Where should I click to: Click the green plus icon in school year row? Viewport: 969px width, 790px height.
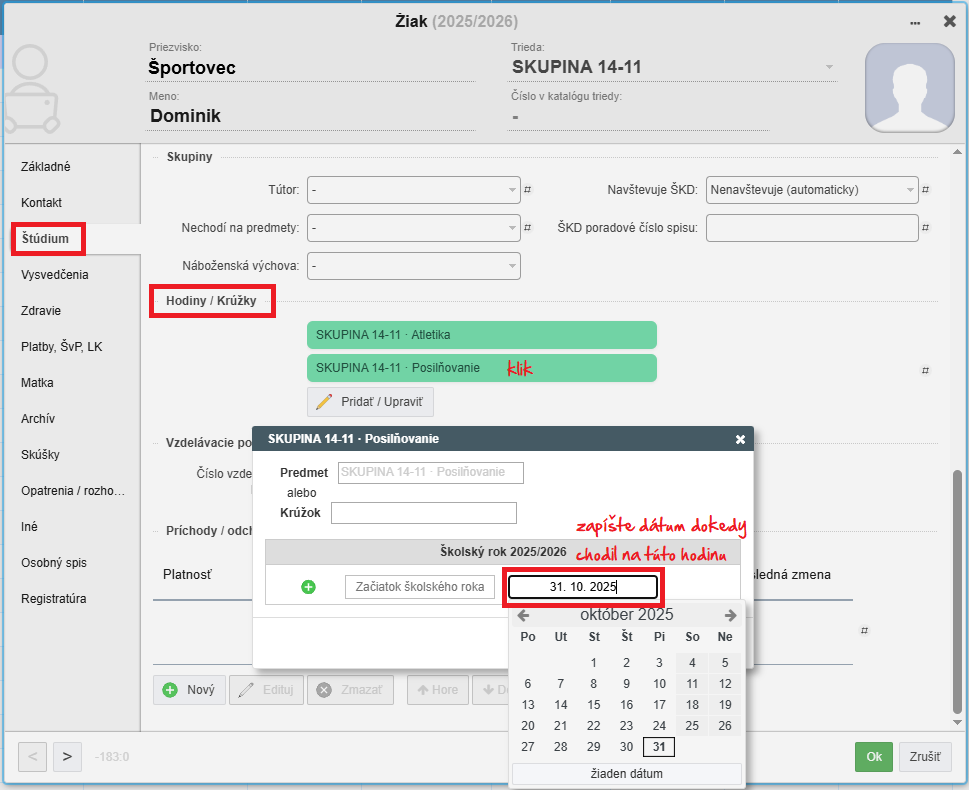click(308, 587)
